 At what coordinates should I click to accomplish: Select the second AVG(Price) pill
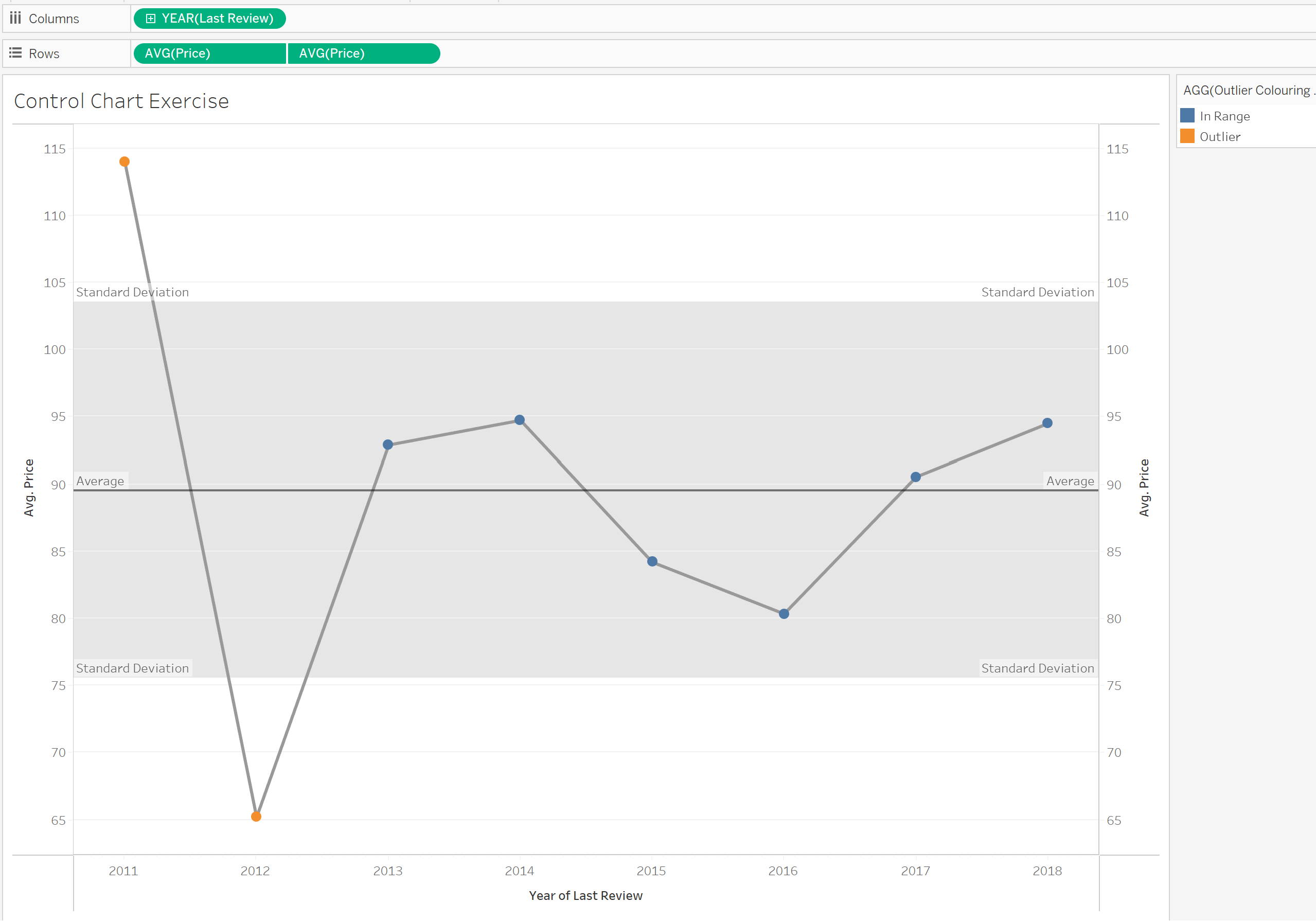(x=363, y=54)
